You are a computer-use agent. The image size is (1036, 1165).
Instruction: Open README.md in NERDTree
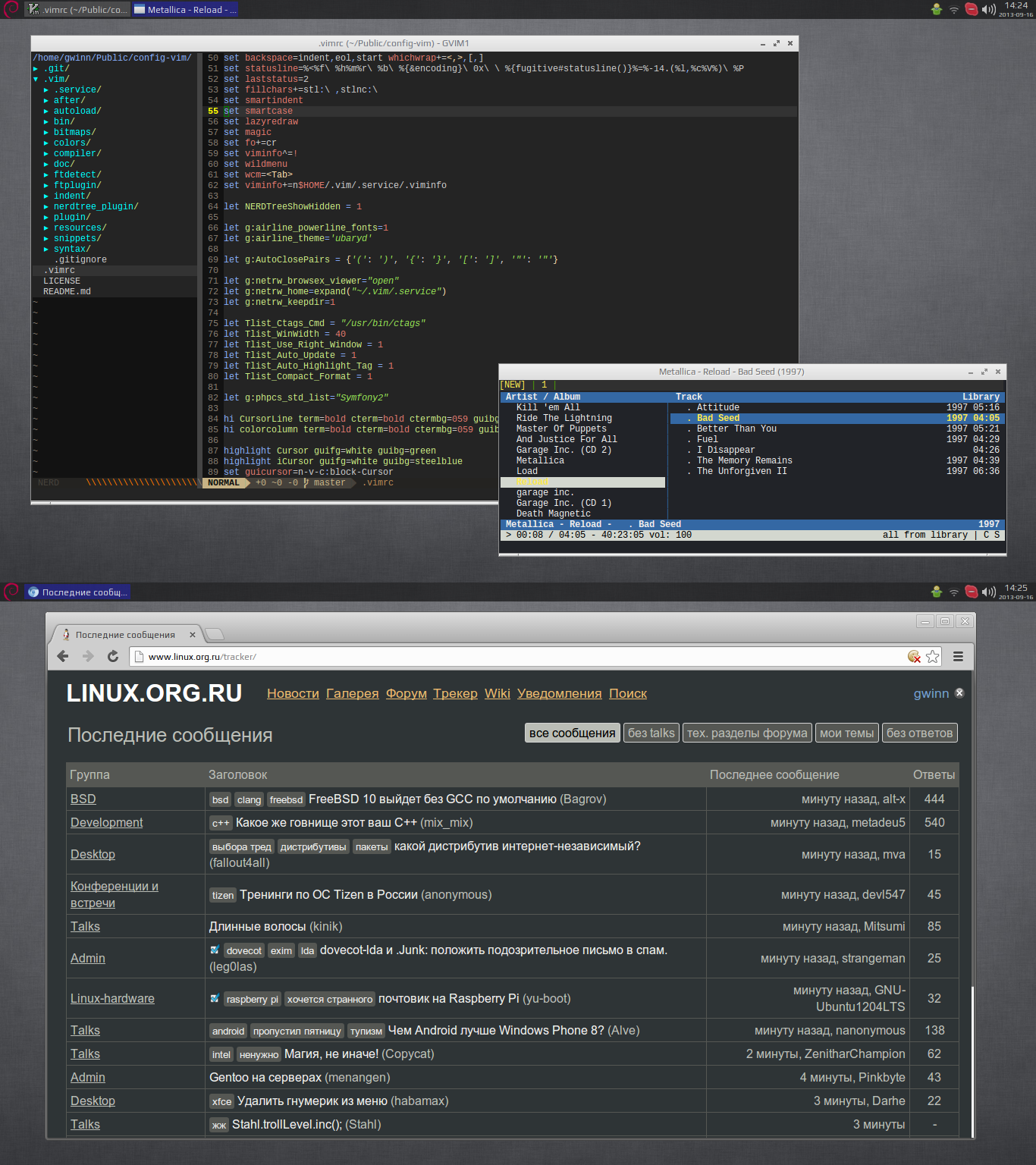(x=67, y=291)
